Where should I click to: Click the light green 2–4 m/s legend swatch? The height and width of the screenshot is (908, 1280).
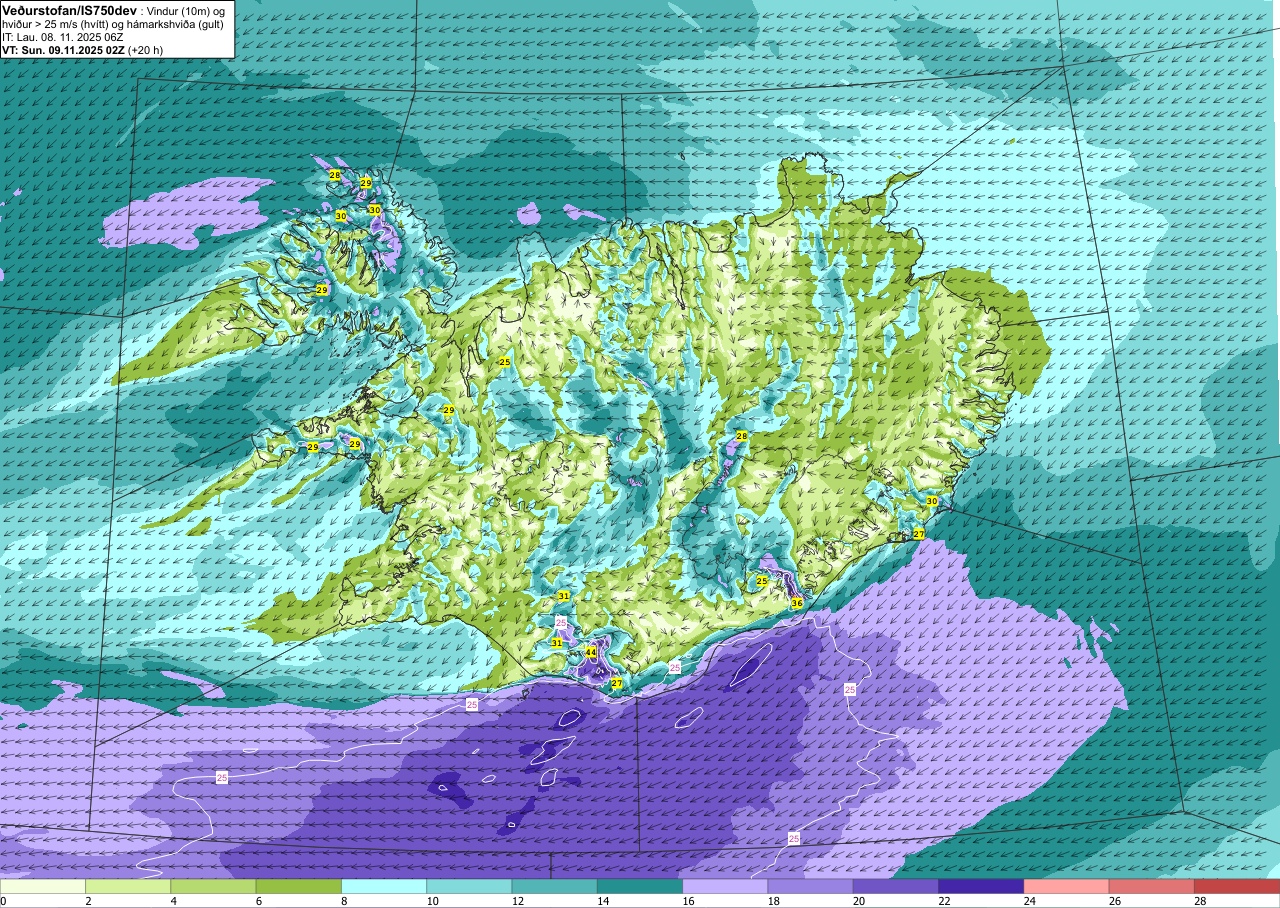[x=128, y=886]
